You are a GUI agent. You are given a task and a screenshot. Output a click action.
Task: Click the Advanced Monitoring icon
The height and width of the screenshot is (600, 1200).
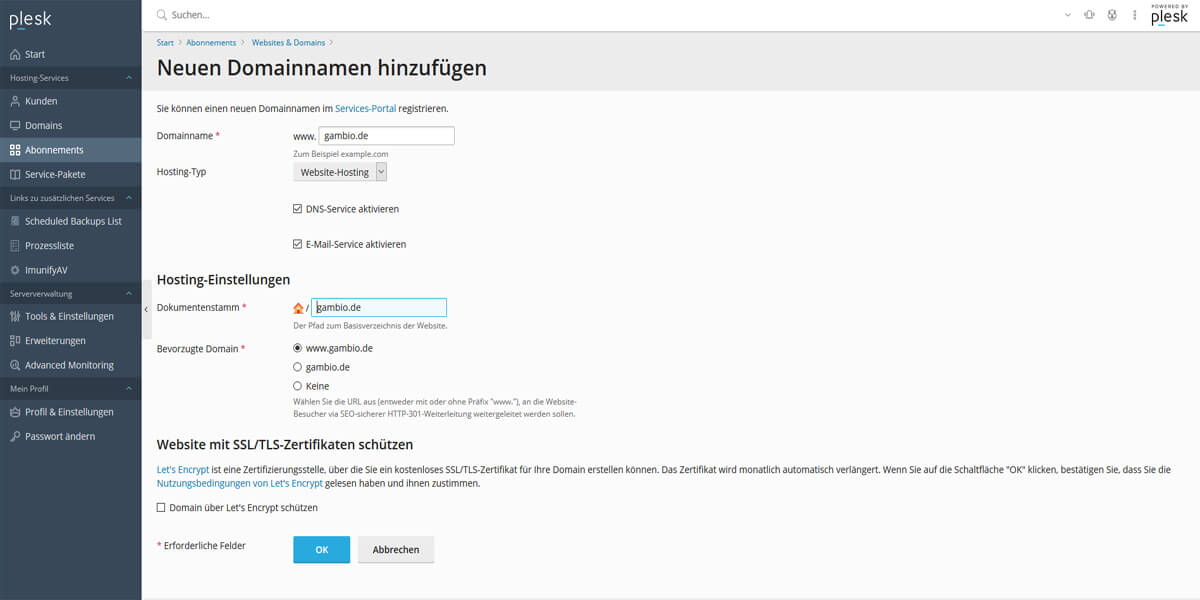[15, 365]
